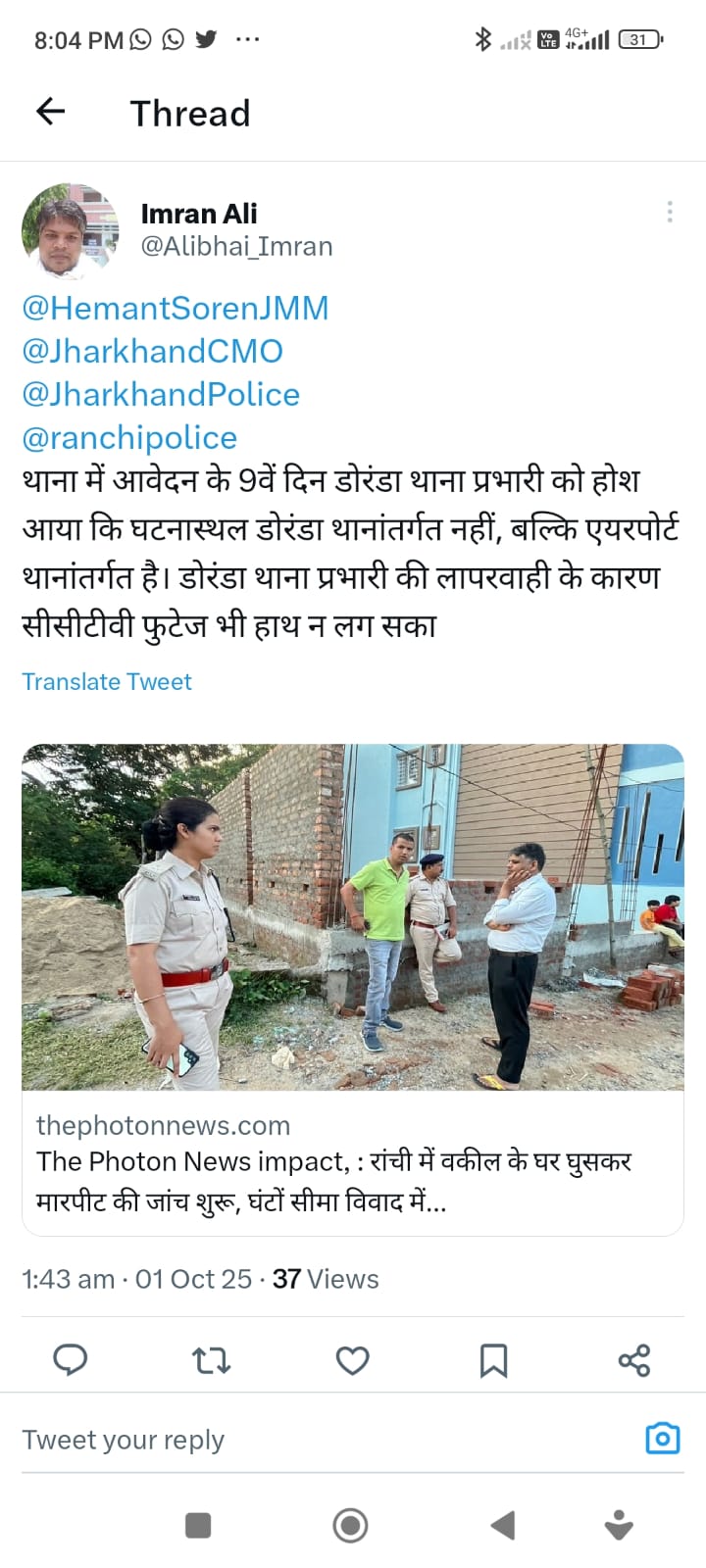This screenshot has width=706, height=1568.
Task: Tap Android back triangle button
Action: pos(503,1525)
